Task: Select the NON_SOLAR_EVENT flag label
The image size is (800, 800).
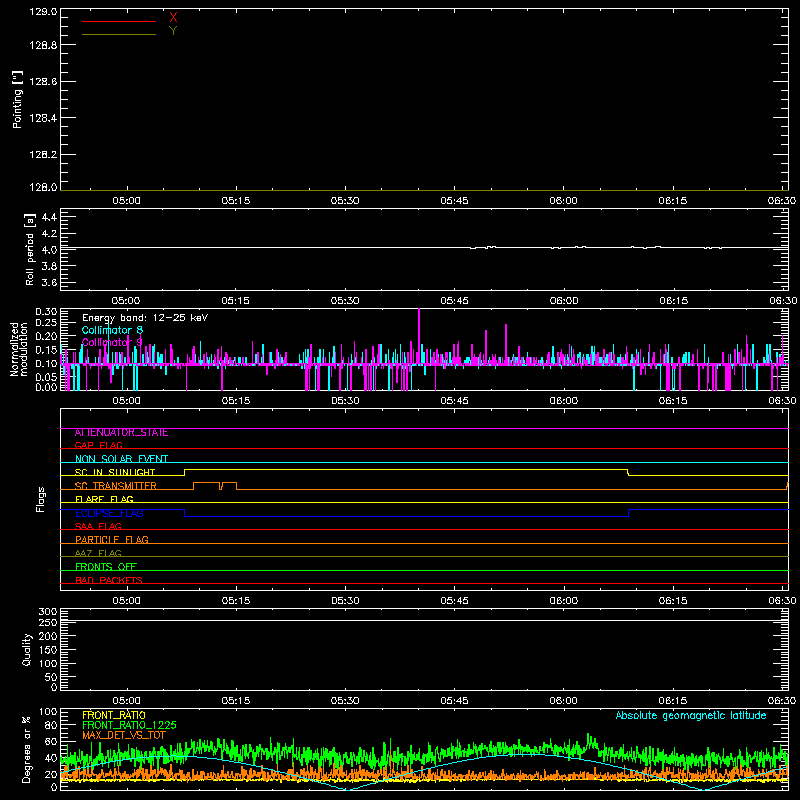Action: click(121, 459)
